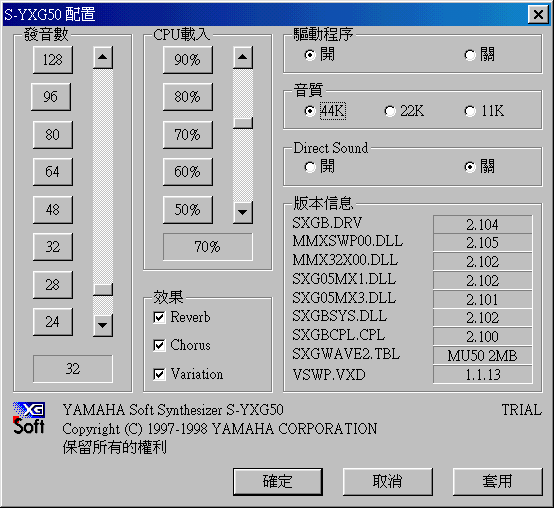Select 11K sound quality
Screen dimensions: 554x508
[x=484, y=111]
